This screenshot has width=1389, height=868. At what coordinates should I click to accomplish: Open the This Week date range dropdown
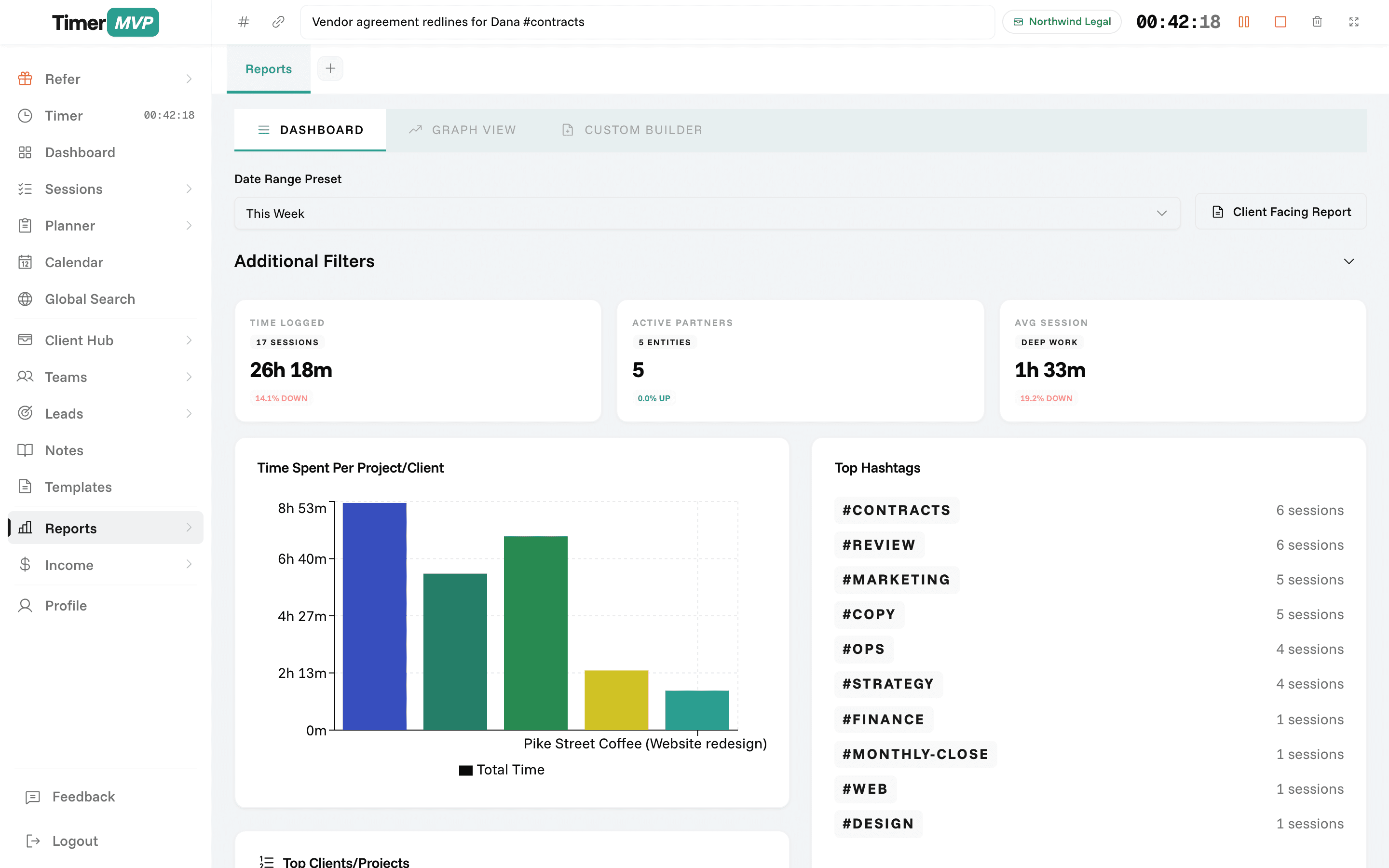(x=707, y=214)
